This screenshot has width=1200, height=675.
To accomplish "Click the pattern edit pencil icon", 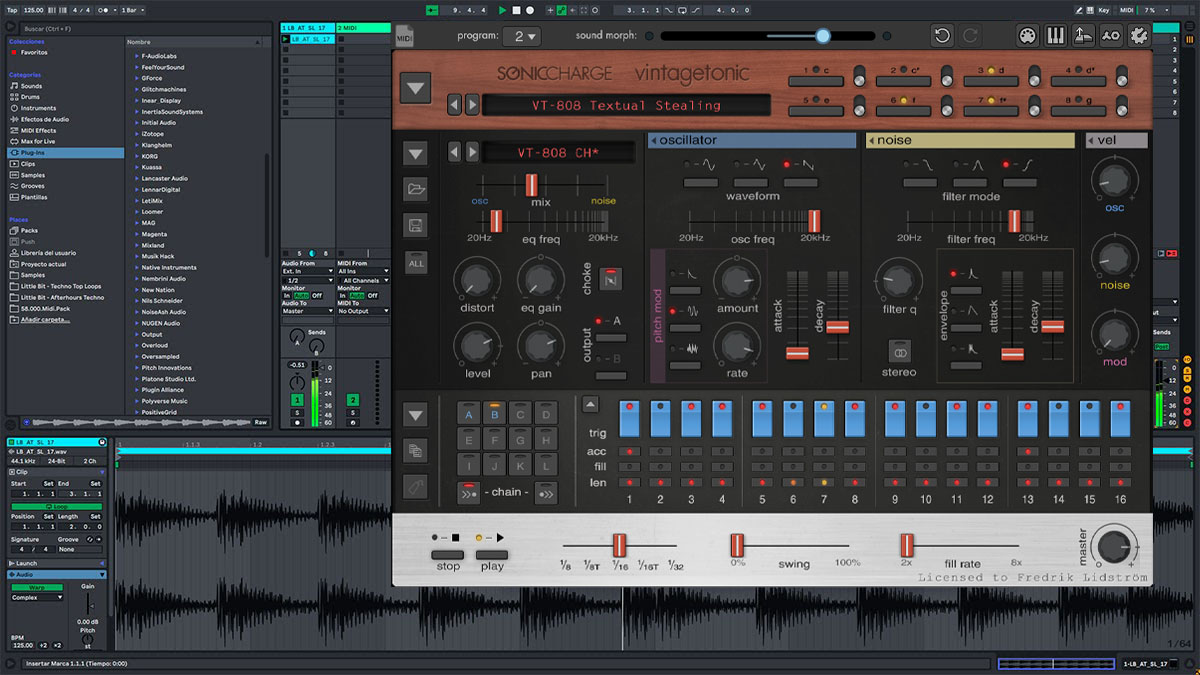I will (x=416, y=486).
